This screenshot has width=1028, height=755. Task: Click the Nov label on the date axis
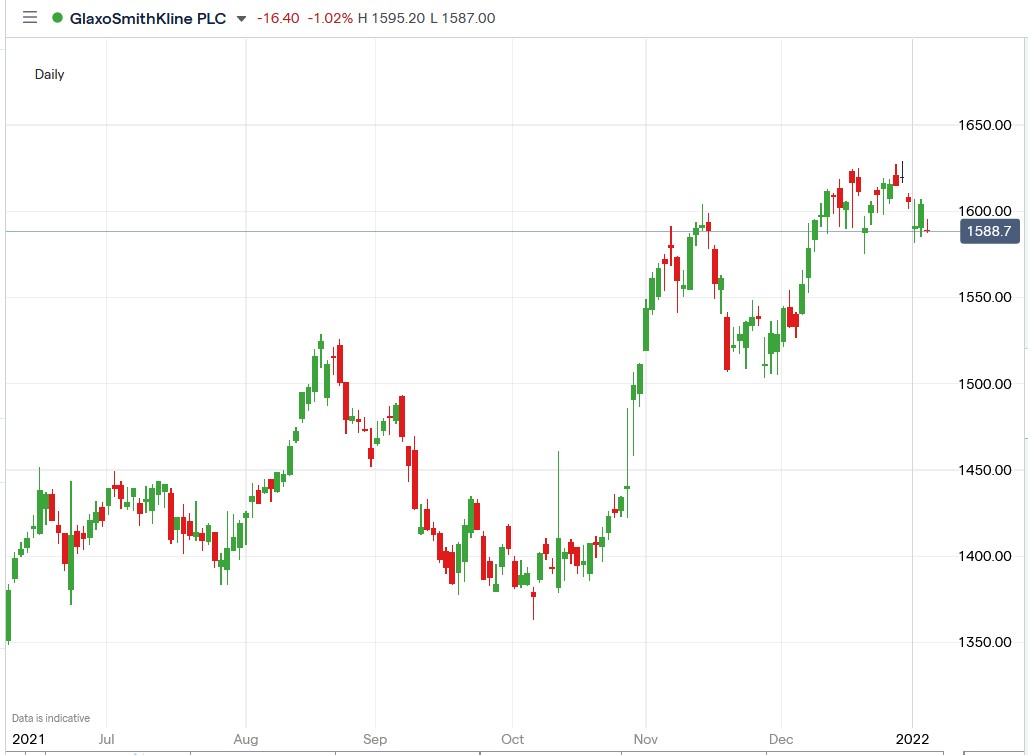click(644, 740)
